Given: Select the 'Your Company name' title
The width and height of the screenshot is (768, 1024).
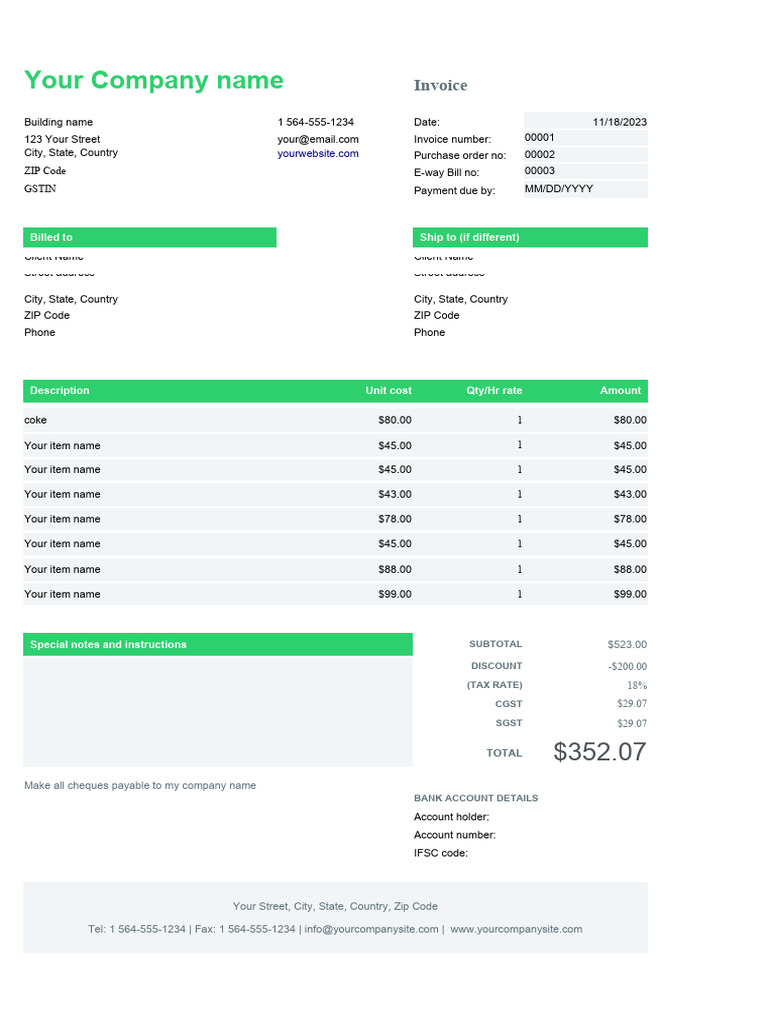Looking at the screenshot, I should 154,80.
